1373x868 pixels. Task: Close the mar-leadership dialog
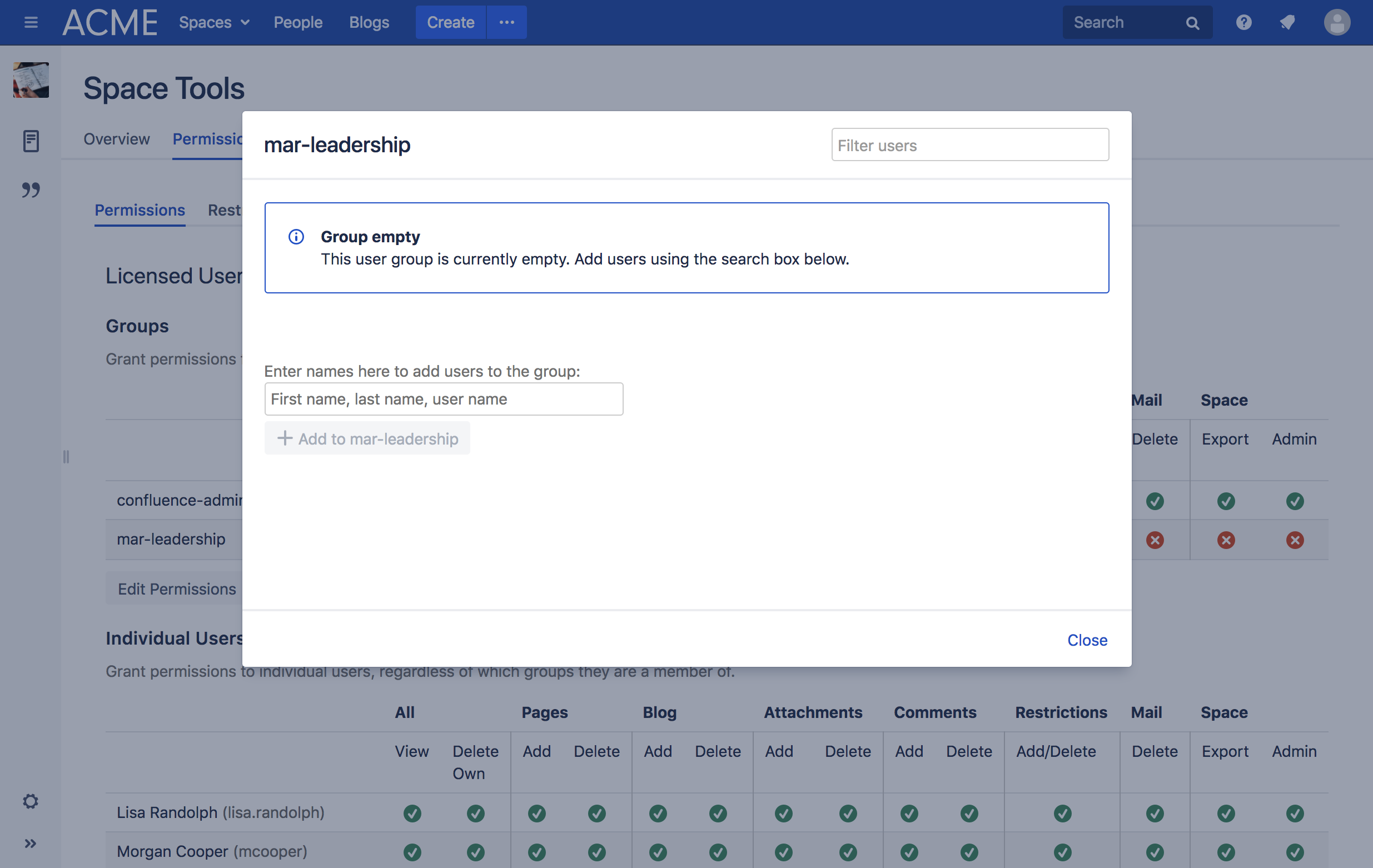pos(1087,640)
